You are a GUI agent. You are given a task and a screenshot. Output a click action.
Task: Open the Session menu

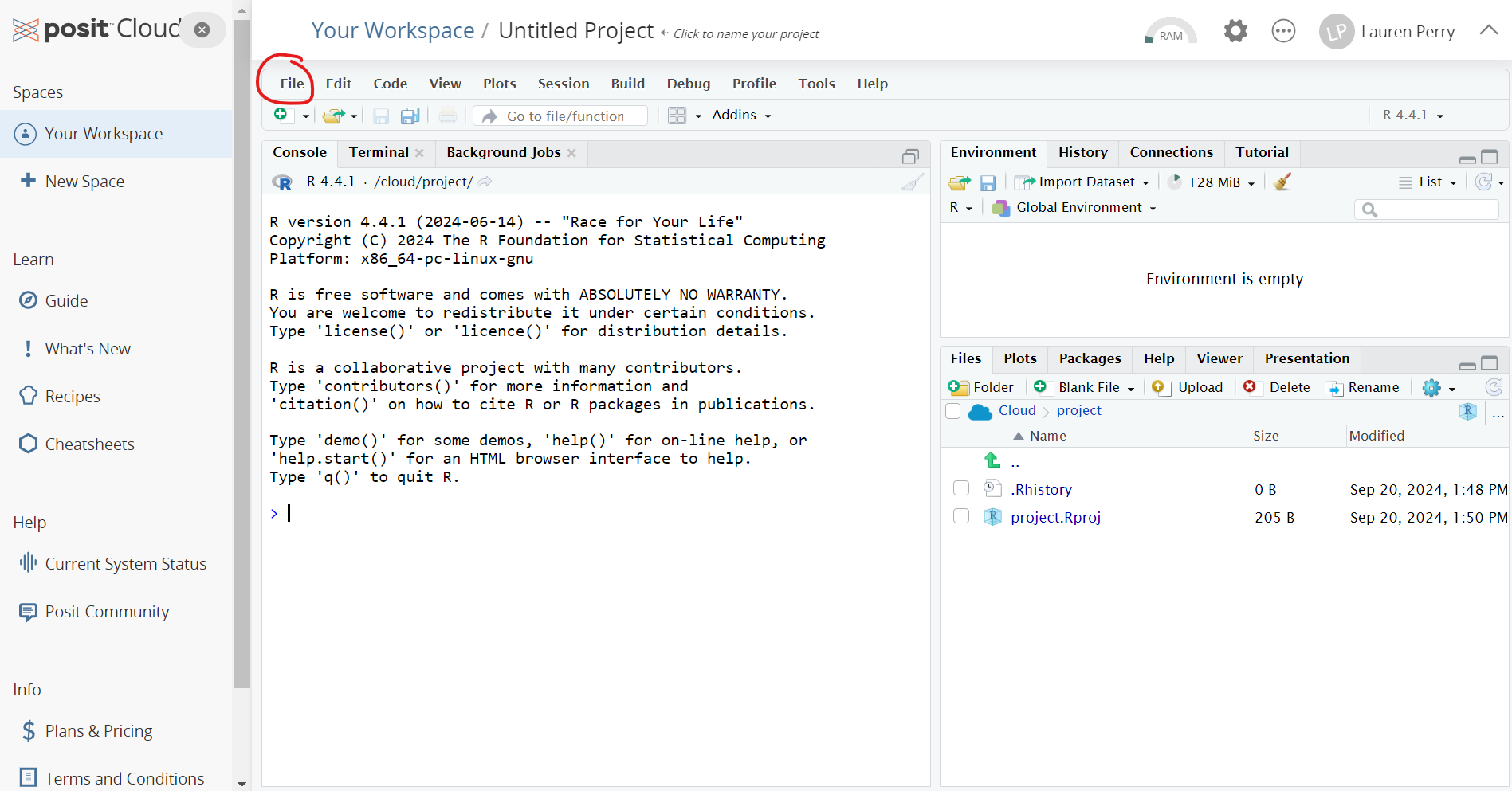tap(563, 84)
